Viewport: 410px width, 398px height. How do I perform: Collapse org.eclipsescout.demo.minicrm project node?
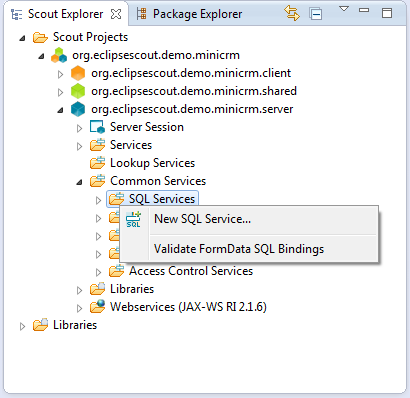(41, 56)
